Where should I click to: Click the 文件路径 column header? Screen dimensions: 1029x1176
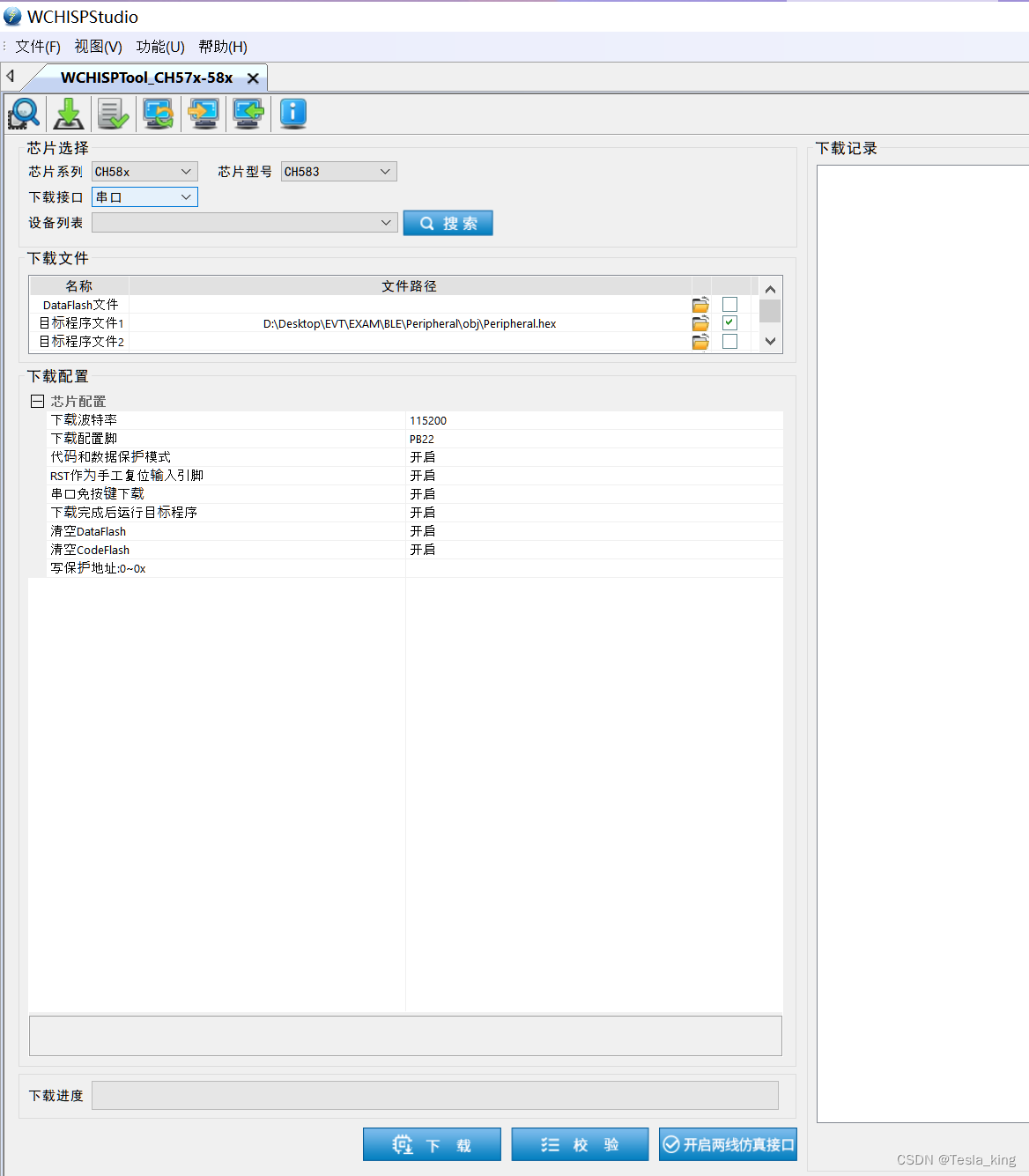pyautogui.click(x=410, y=285)
